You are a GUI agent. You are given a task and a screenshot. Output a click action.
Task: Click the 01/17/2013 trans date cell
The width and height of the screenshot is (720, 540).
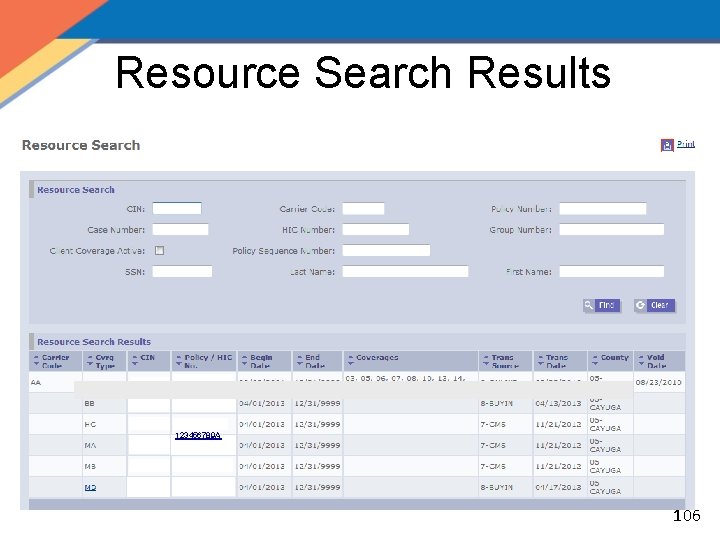(558, 487)
